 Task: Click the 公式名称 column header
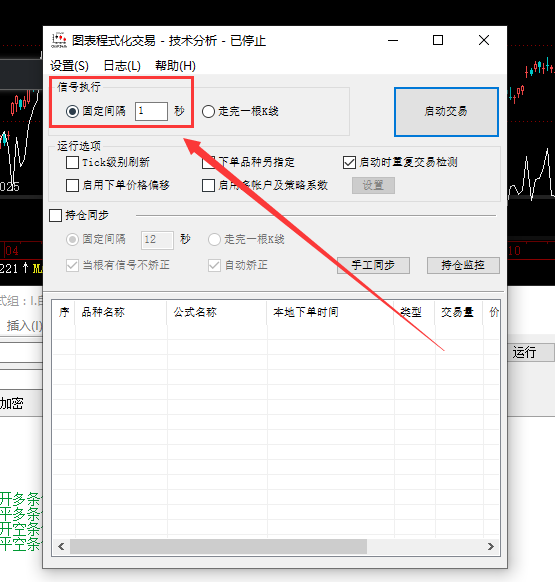click(x=217, y=313)
